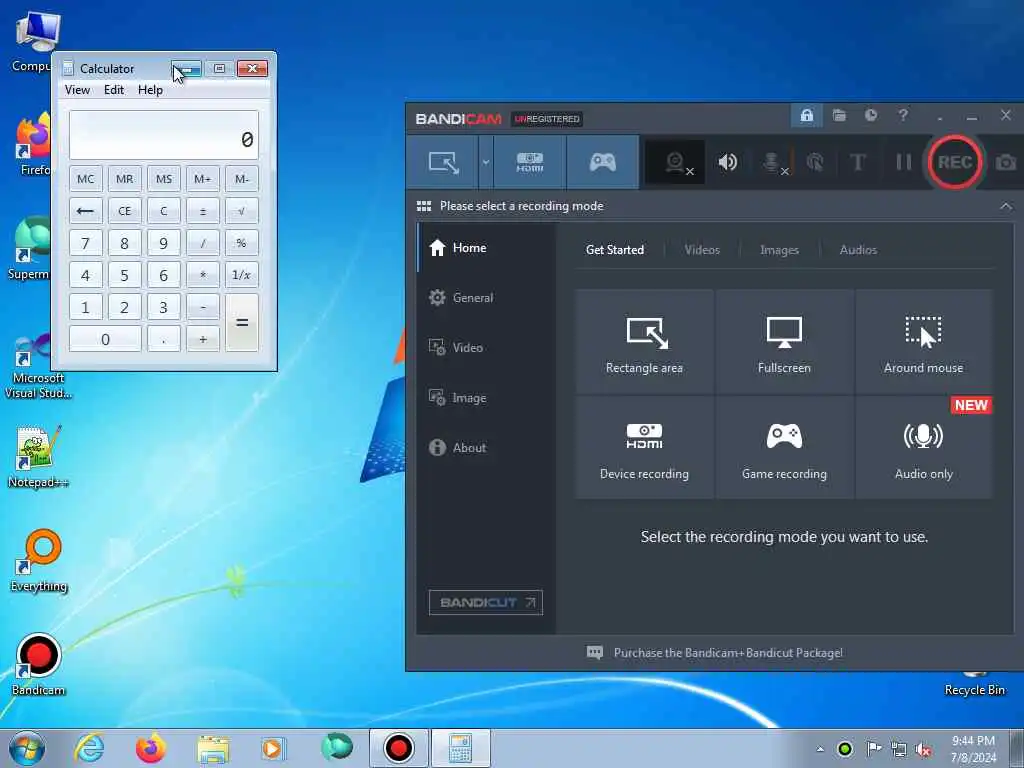Open the Everything desktop shortcut
The width and height of the screenshot is (1024, 768).
(39, 560)
